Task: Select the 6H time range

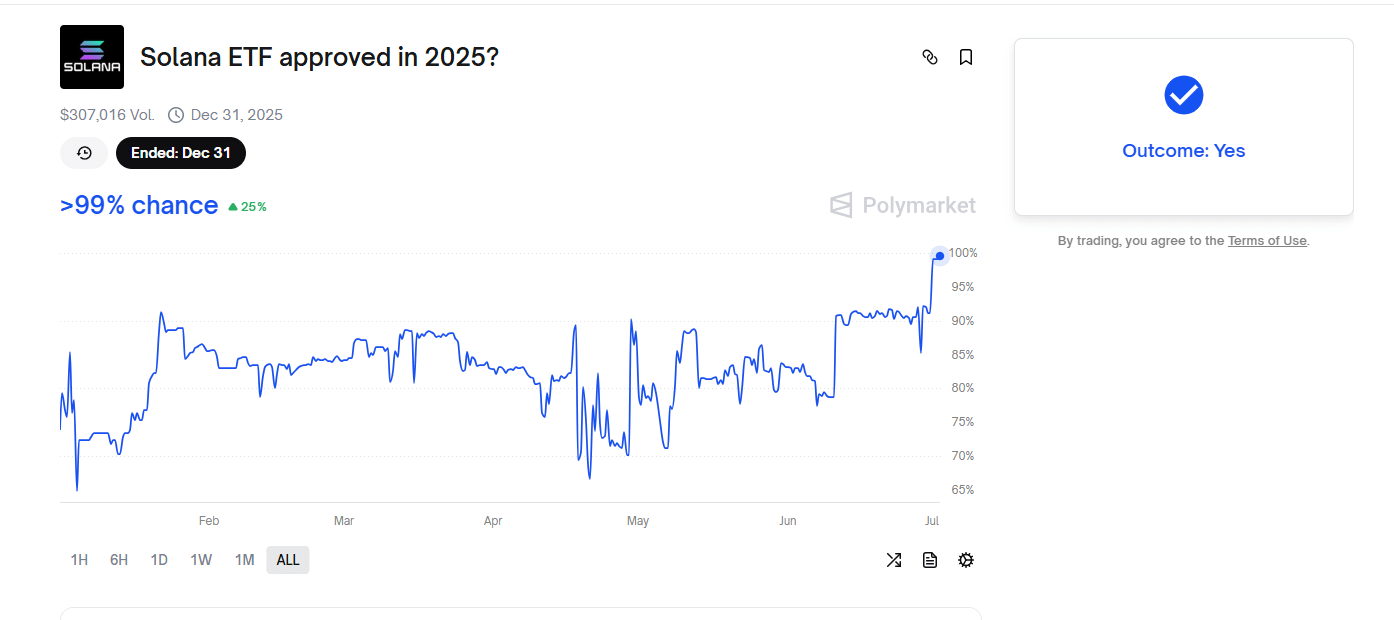Action: 119,560
